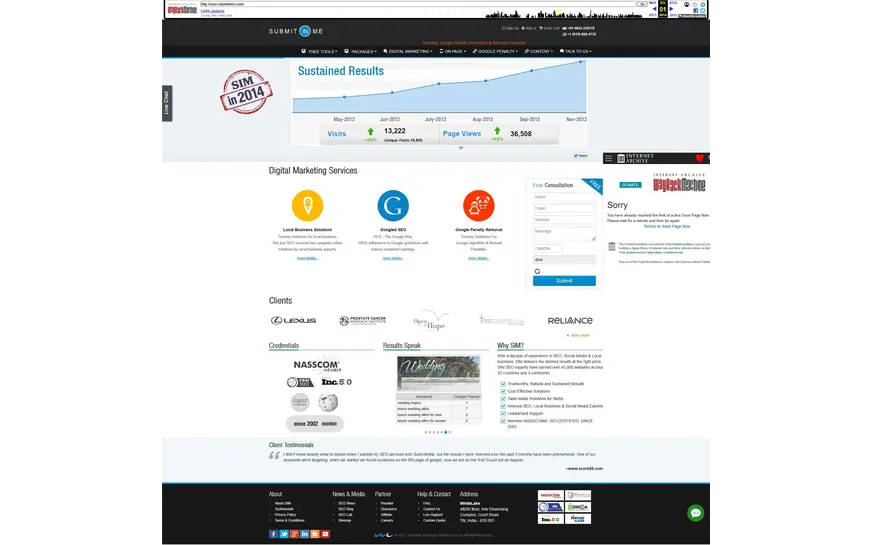
Task: Click the DMCA badge in footer
Action: tap(578, 507)
